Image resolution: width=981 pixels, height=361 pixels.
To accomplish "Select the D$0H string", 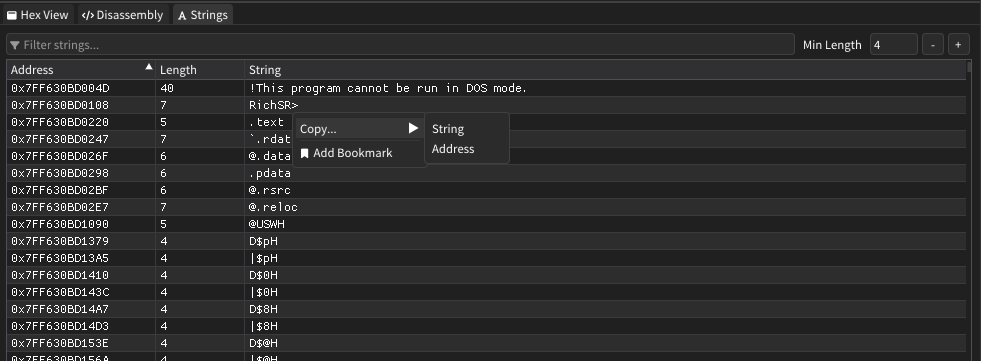I will point(263,275).
